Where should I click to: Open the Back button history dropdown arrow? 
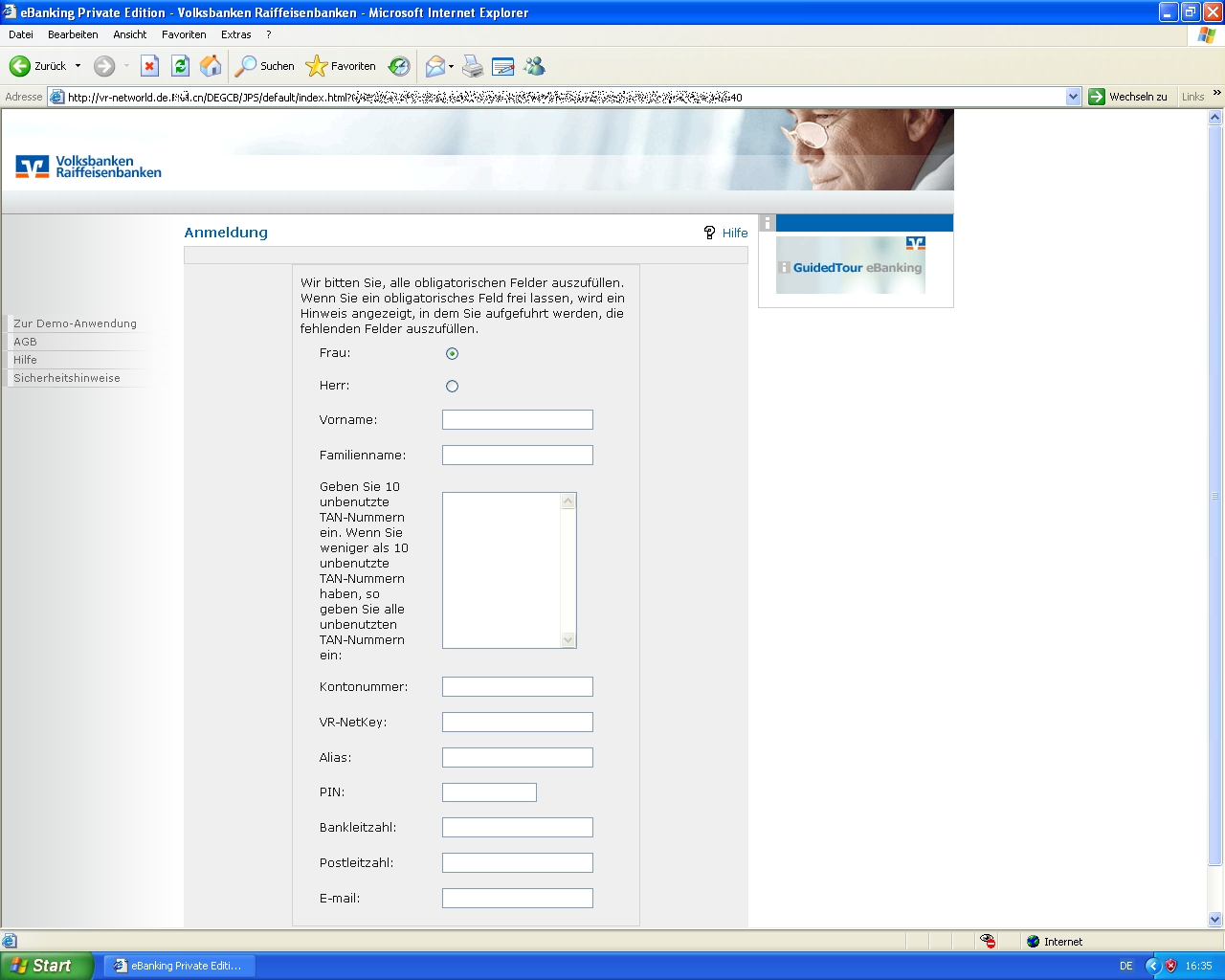coord(78,66)
